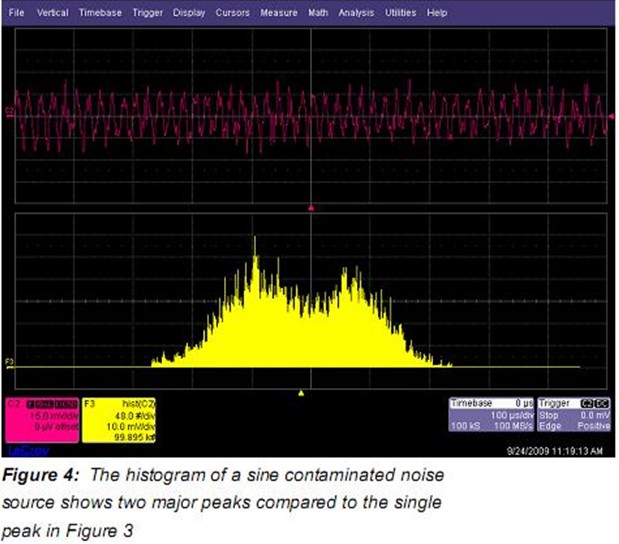
Task: Open the Analysis menu
Action: (356, 14)
